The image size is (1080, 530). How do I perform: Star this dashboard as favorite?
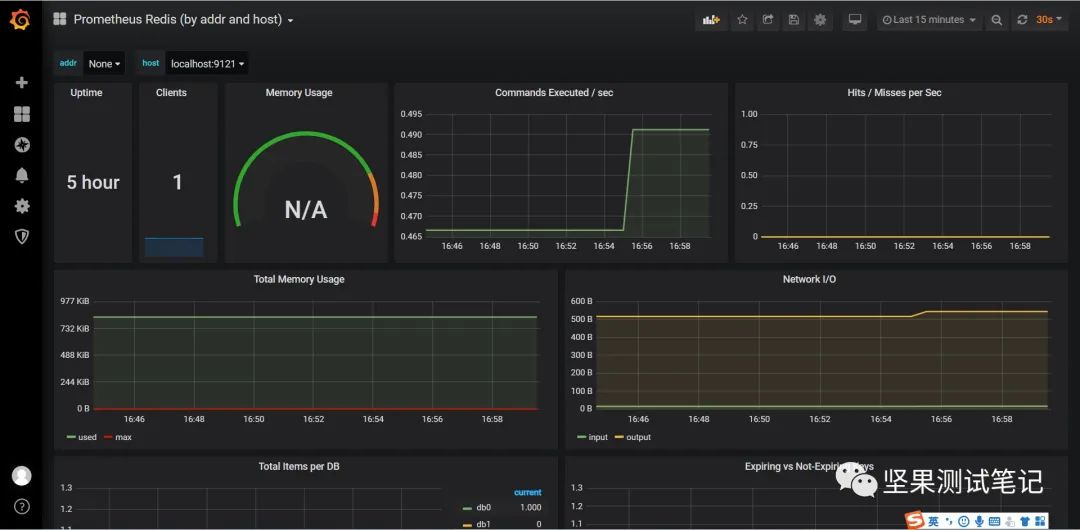(x=742, y=20)
